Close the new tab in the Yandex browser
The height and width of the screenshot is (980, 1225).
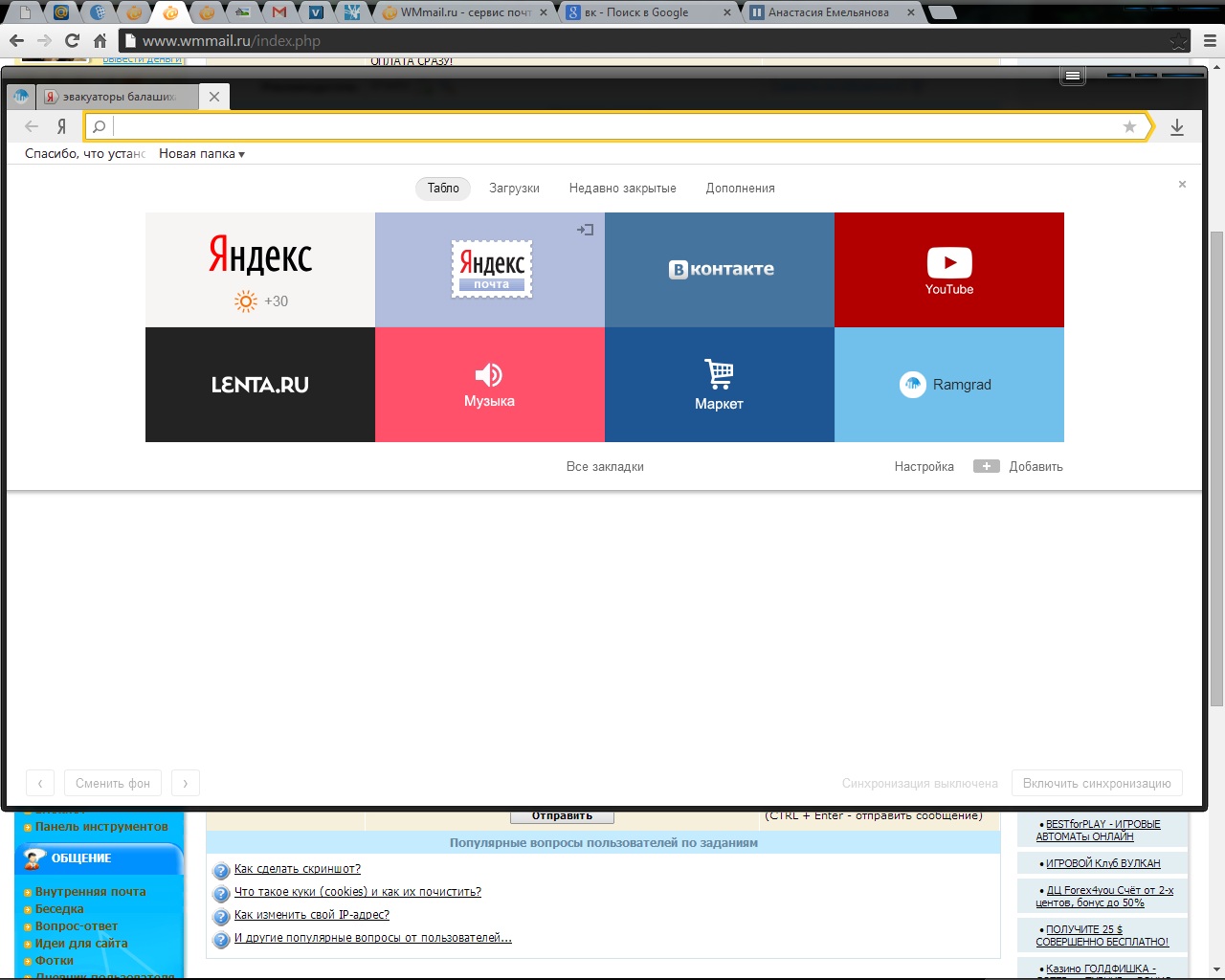[214, 97]
